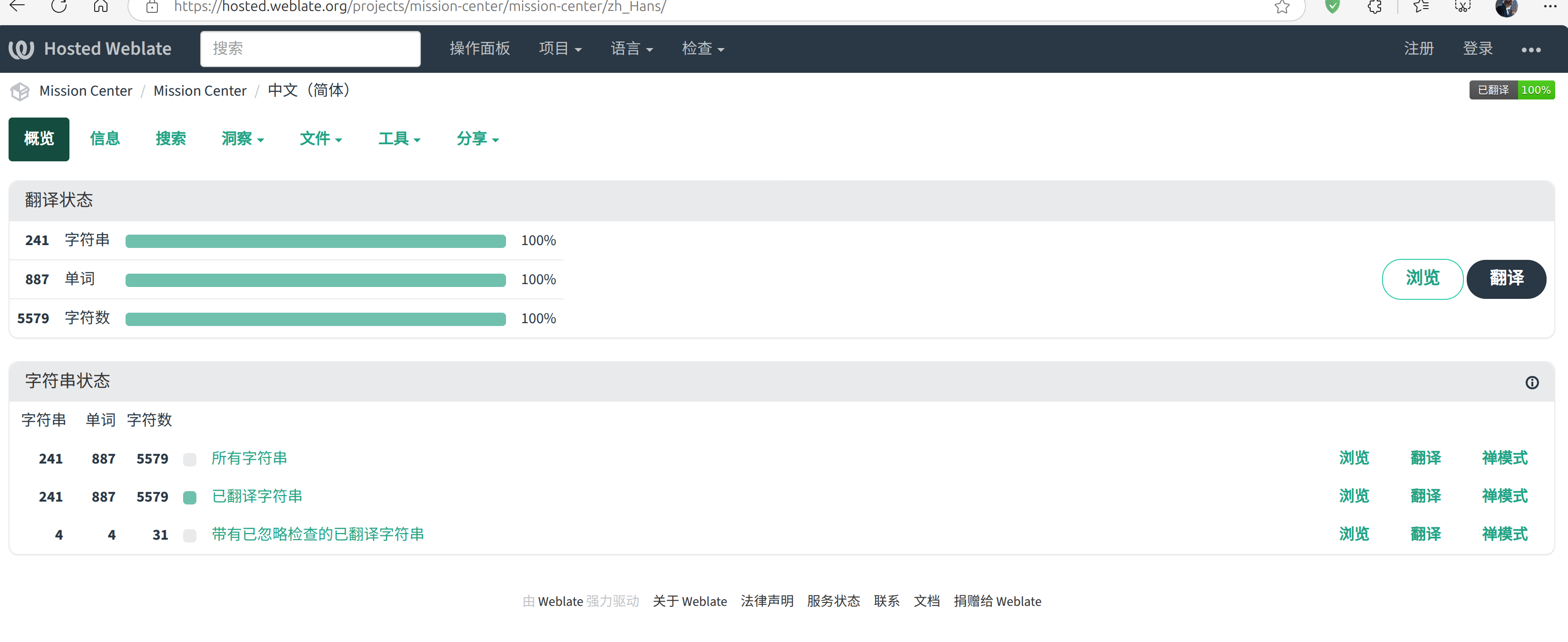Click the project cube icon beside Mission Center
Screen dimensions: 1568x642
[x=20, y=91]
